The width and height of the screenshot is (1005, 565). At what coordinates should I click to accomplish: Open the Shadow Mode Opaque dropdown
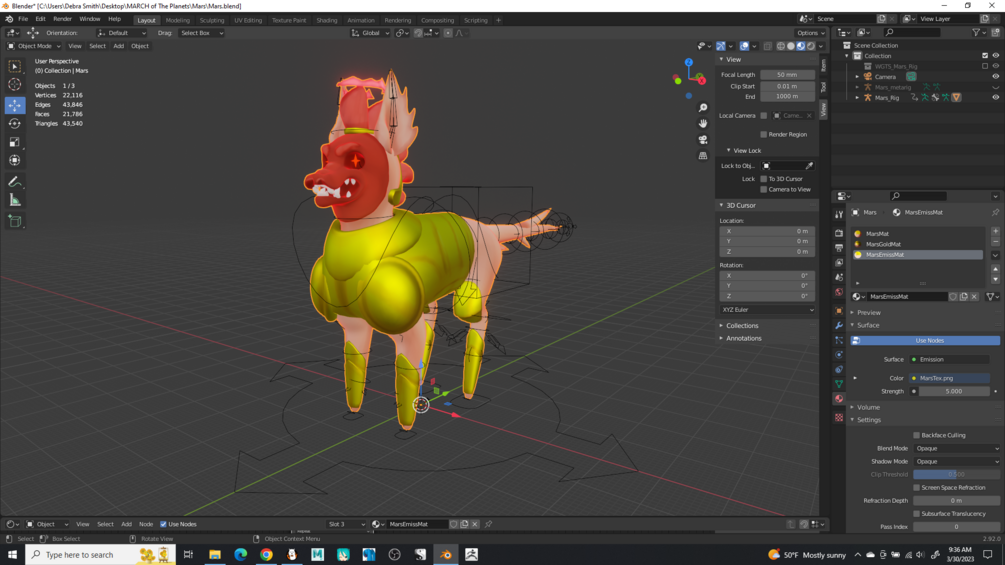[956, 461]
